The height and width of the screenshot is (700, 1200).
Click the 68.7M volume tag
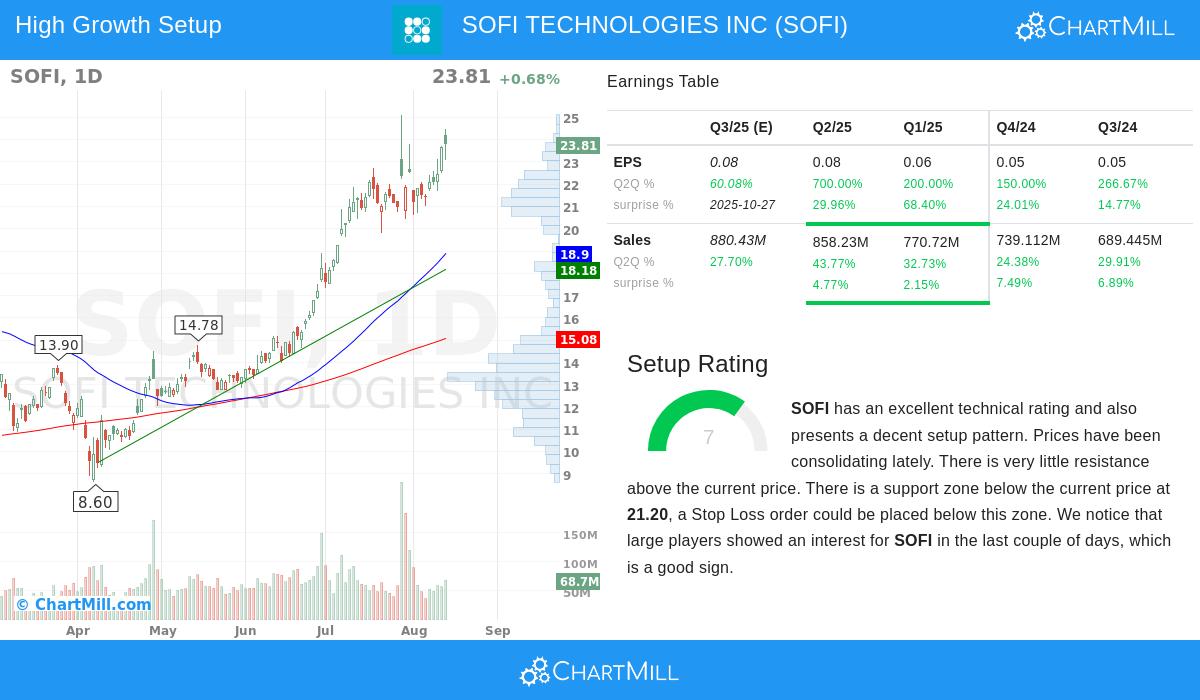click(x=578, y=581)
